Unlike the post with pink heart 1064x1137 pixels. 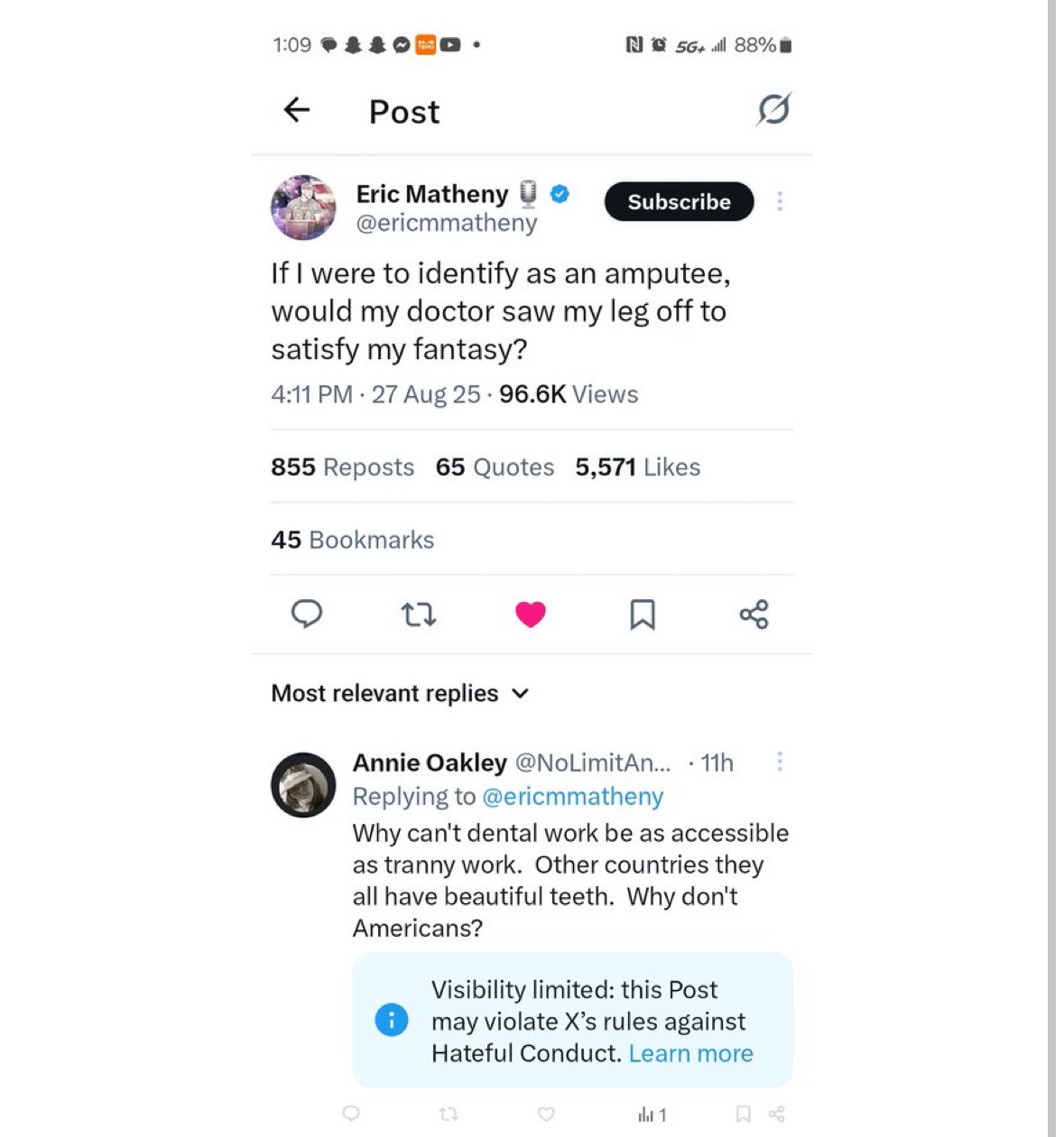(531, 614)
